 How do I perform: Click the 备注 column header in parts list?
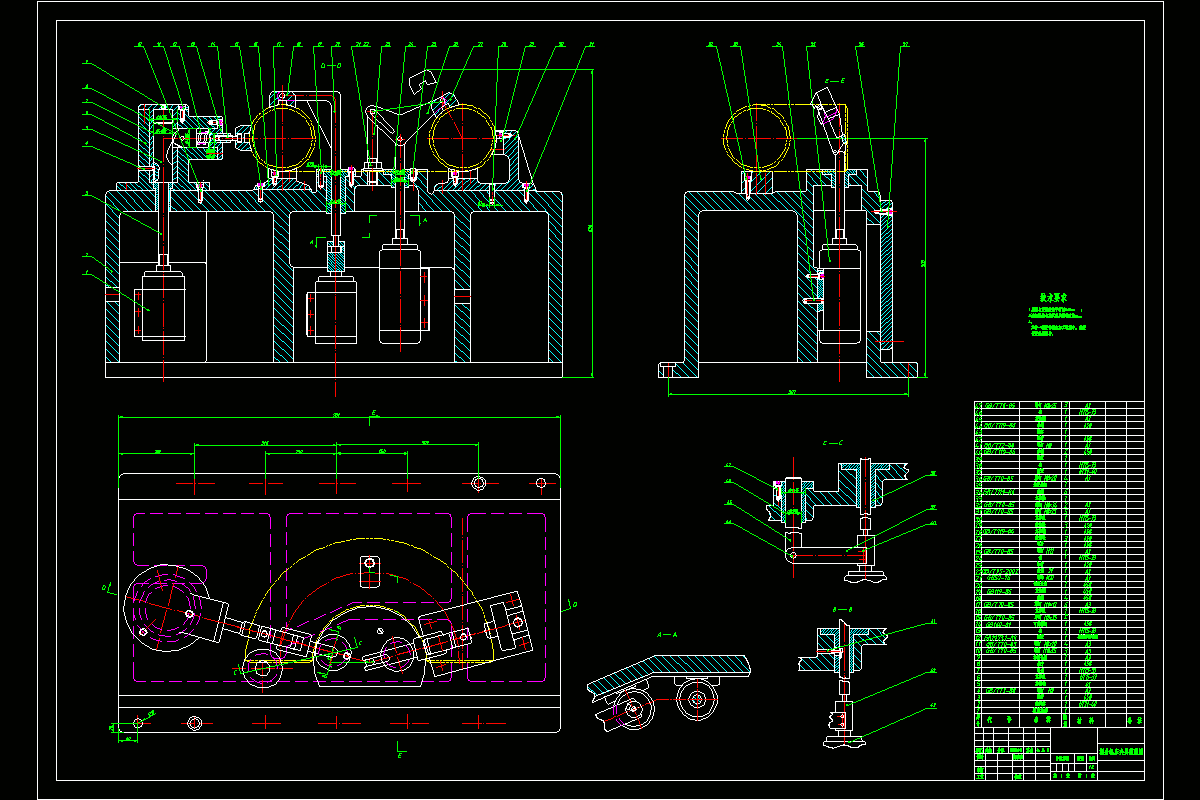(x=1134, y=719)
